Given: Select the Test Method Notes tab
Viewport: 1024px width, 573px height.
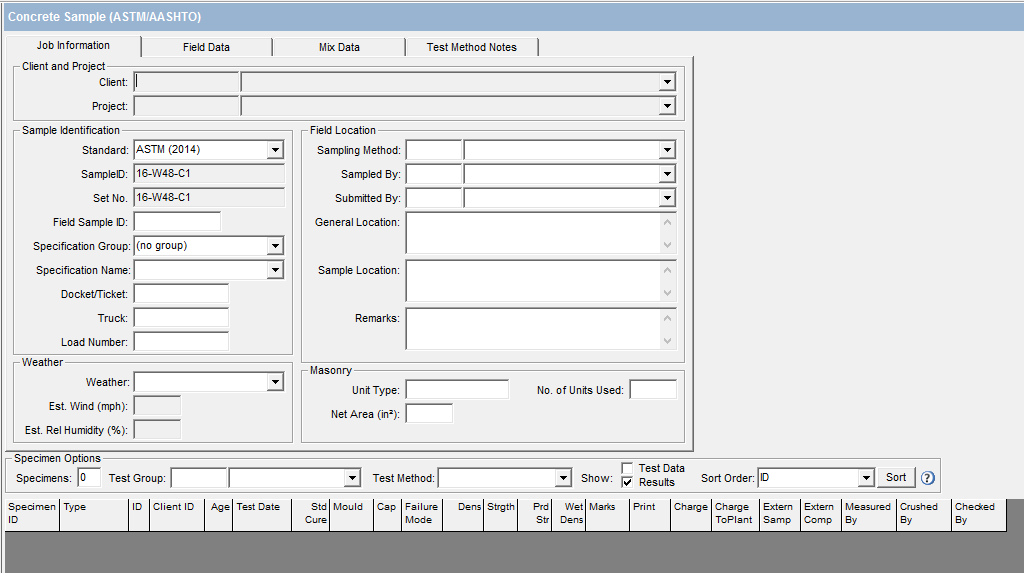Looking at the screenshot, I should [x=471, y=47].
